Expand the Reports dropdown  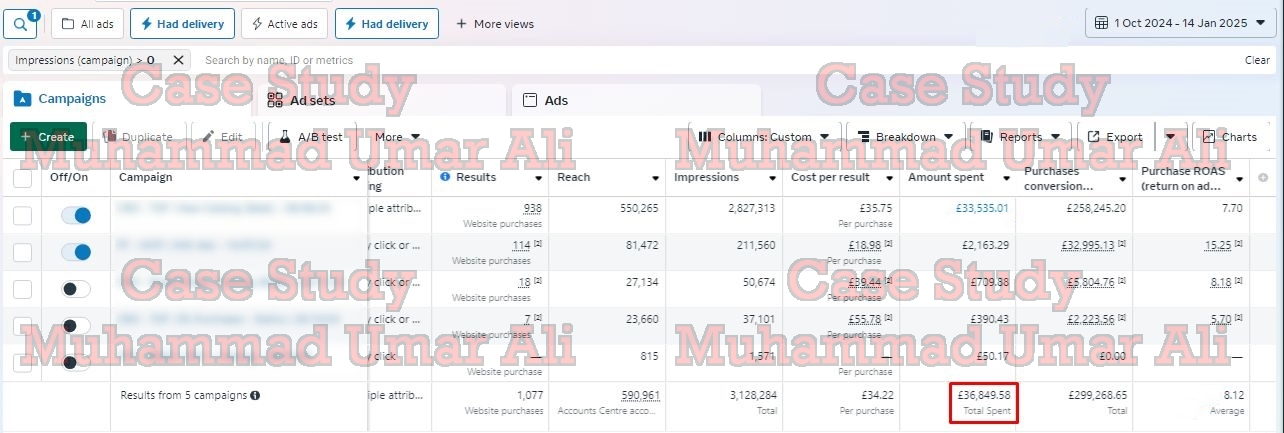click(x=1020, y=137)
